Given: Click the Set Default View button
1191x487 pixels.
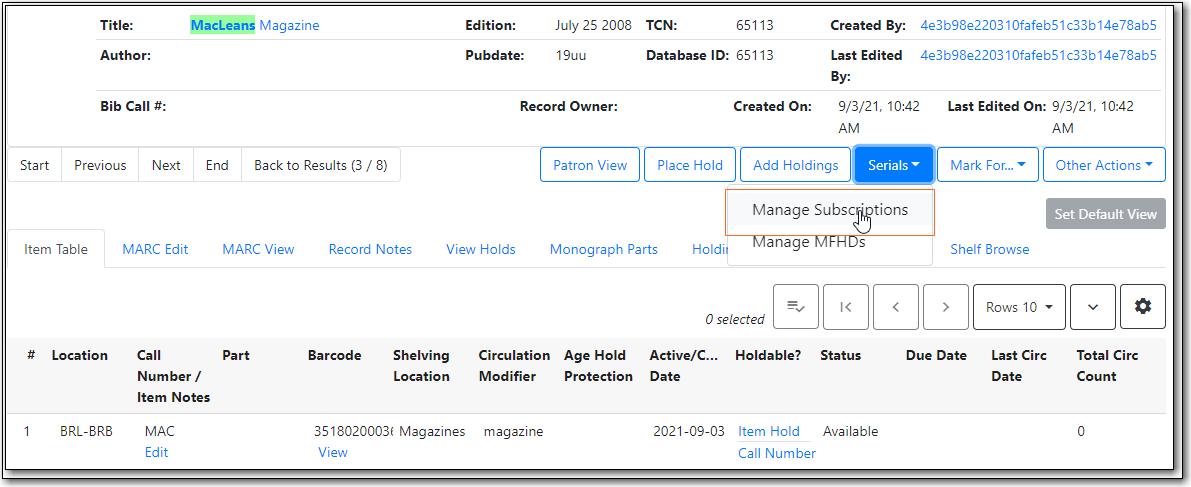Looking at the screenshot, I should (x=1105, y=214).
